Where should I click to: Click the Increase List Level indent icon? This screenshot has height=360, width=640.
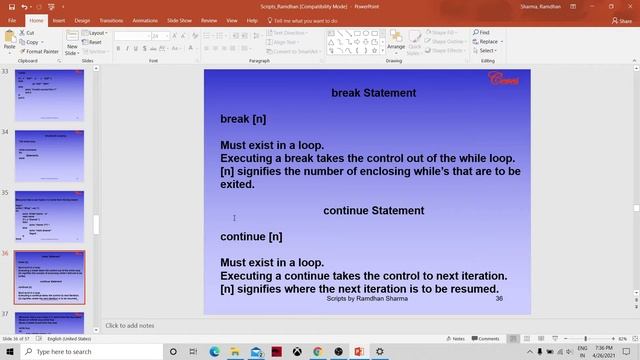244,36
